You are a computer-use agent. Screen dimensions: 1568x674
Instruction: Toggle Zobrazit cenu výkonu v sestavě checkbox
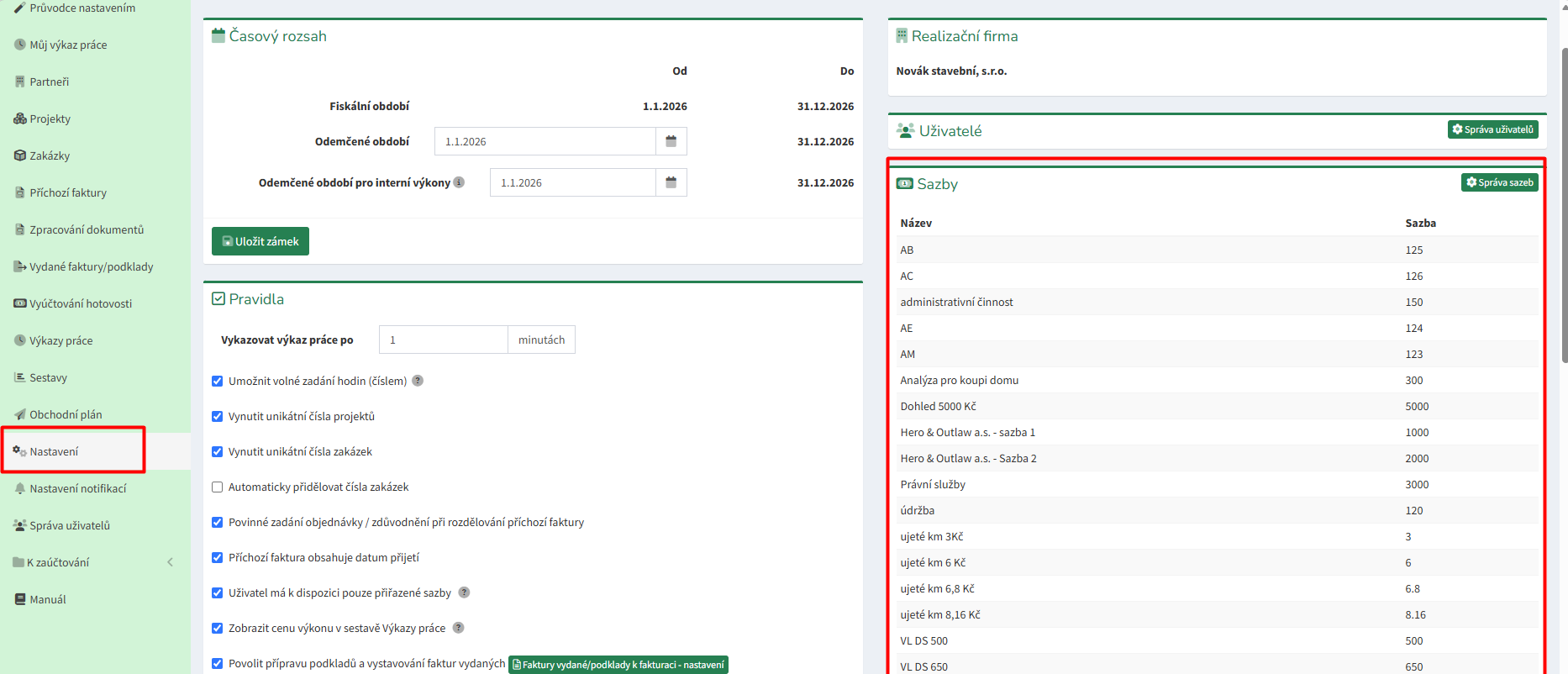pos(218,628)
